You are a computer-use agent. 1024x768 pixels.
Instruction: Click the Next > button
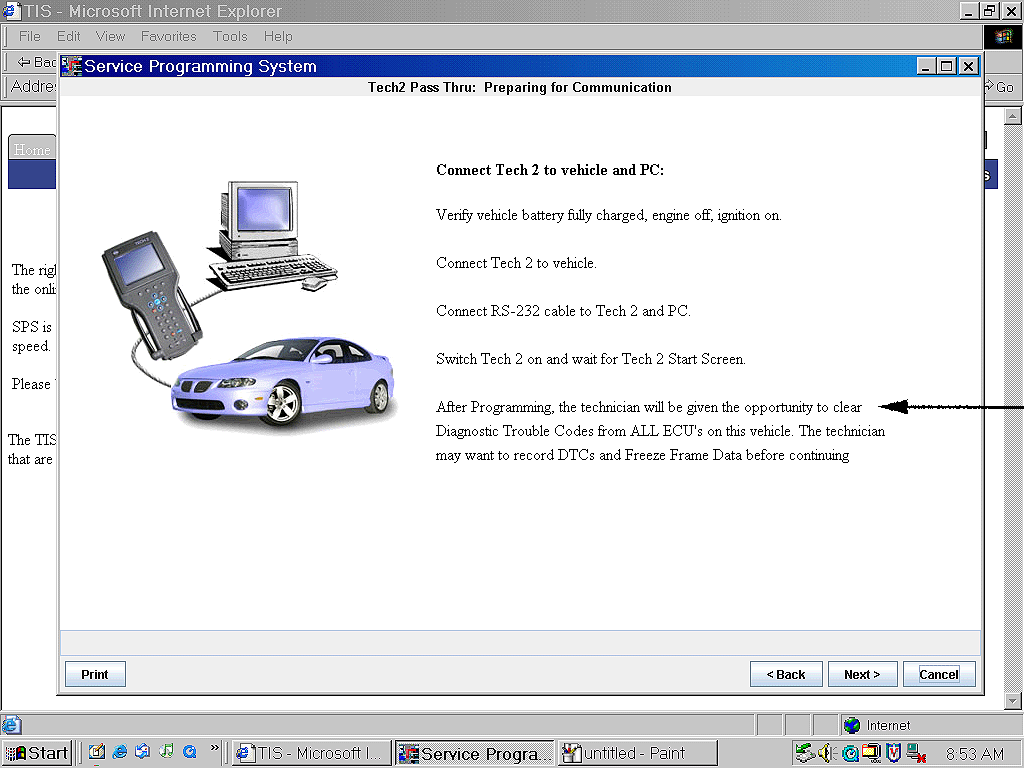861,674
